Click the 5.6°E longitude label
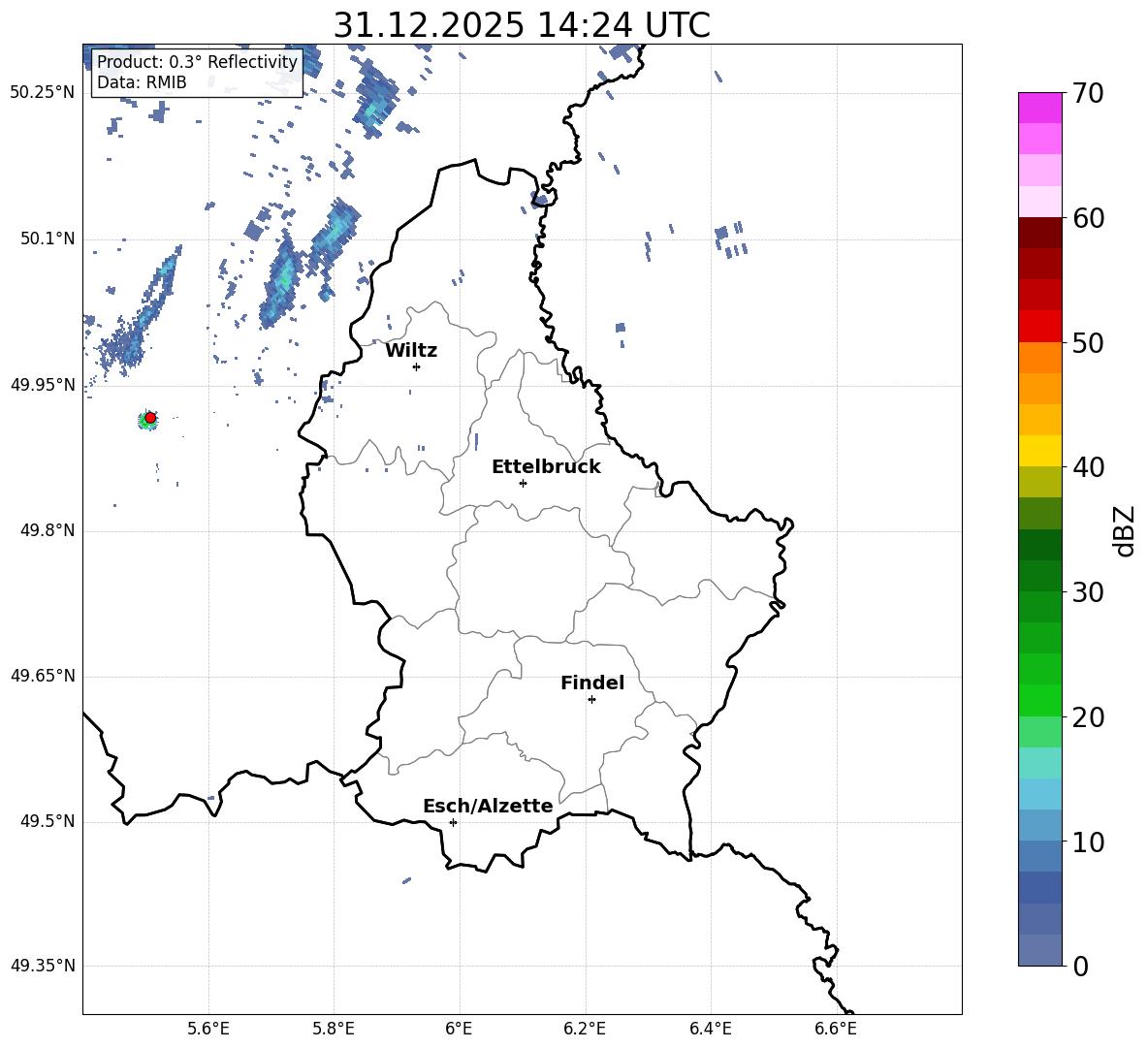 (208, 1029)
